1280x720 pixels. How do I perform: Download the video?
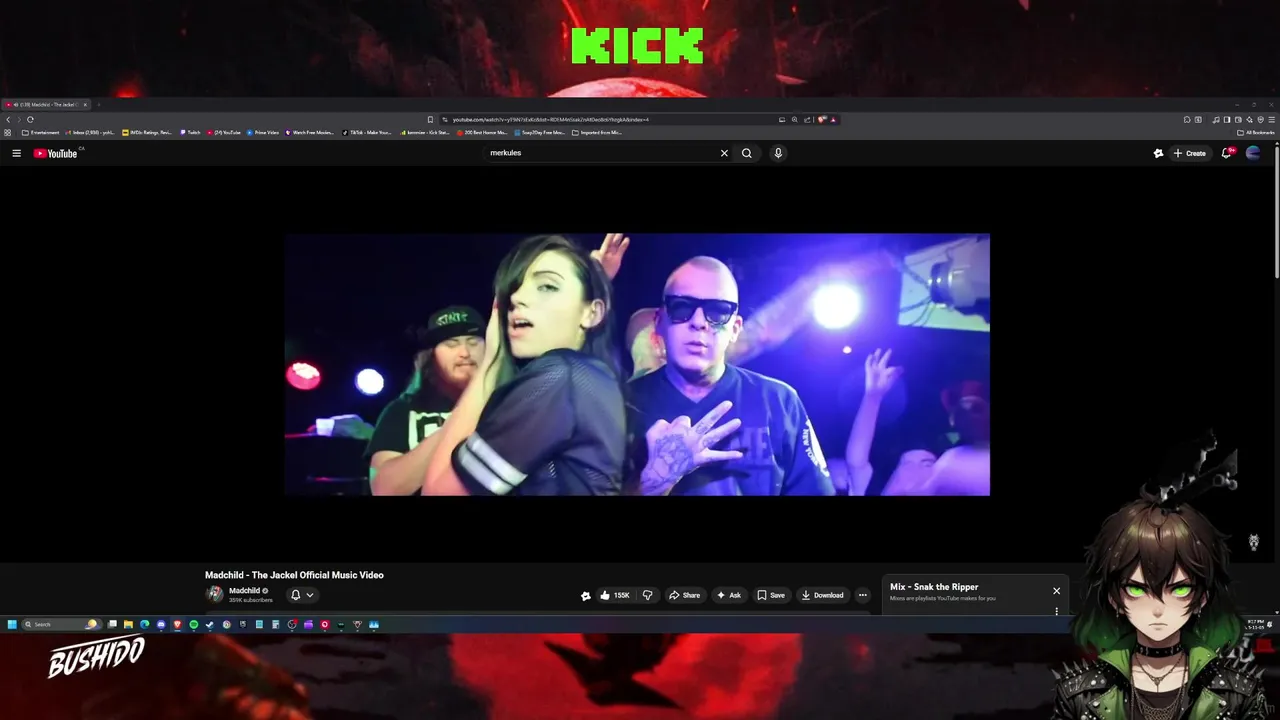(822, 595)
